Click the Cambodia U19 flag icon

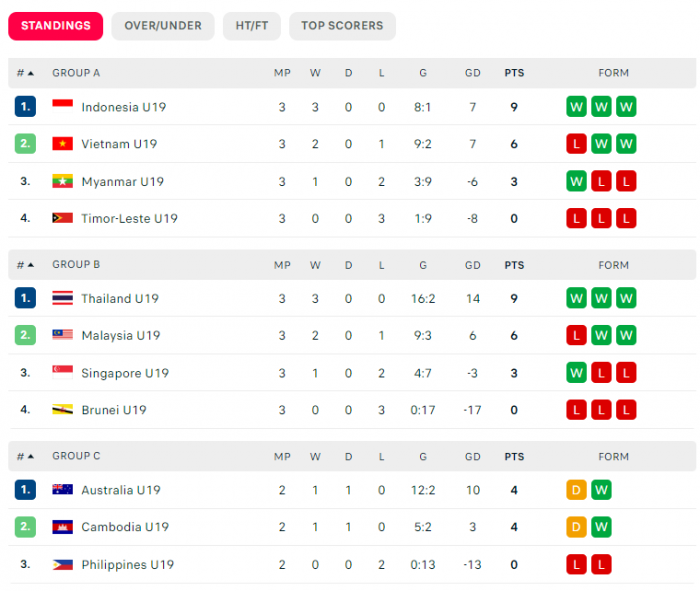pyautogui.click(x=62, y=527)
